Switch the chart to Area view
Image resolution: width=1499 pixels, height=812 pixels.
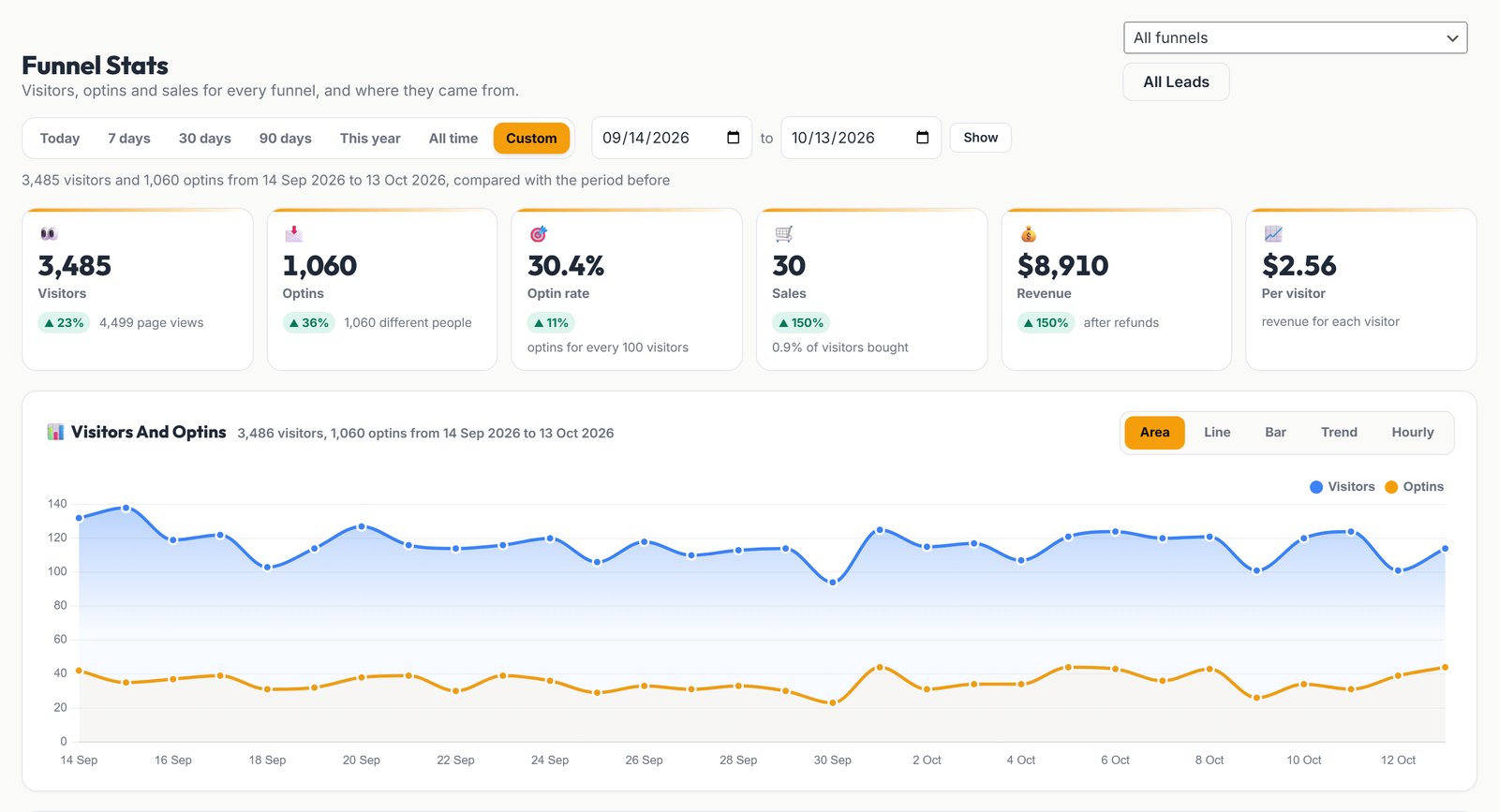(x=1154, y=433)
